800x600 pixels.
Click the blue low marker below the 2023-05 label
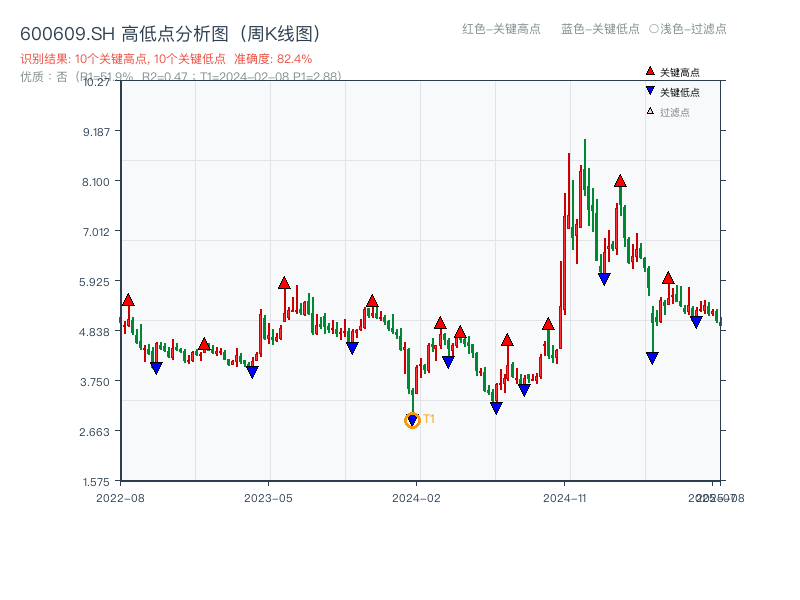point(251,371)
